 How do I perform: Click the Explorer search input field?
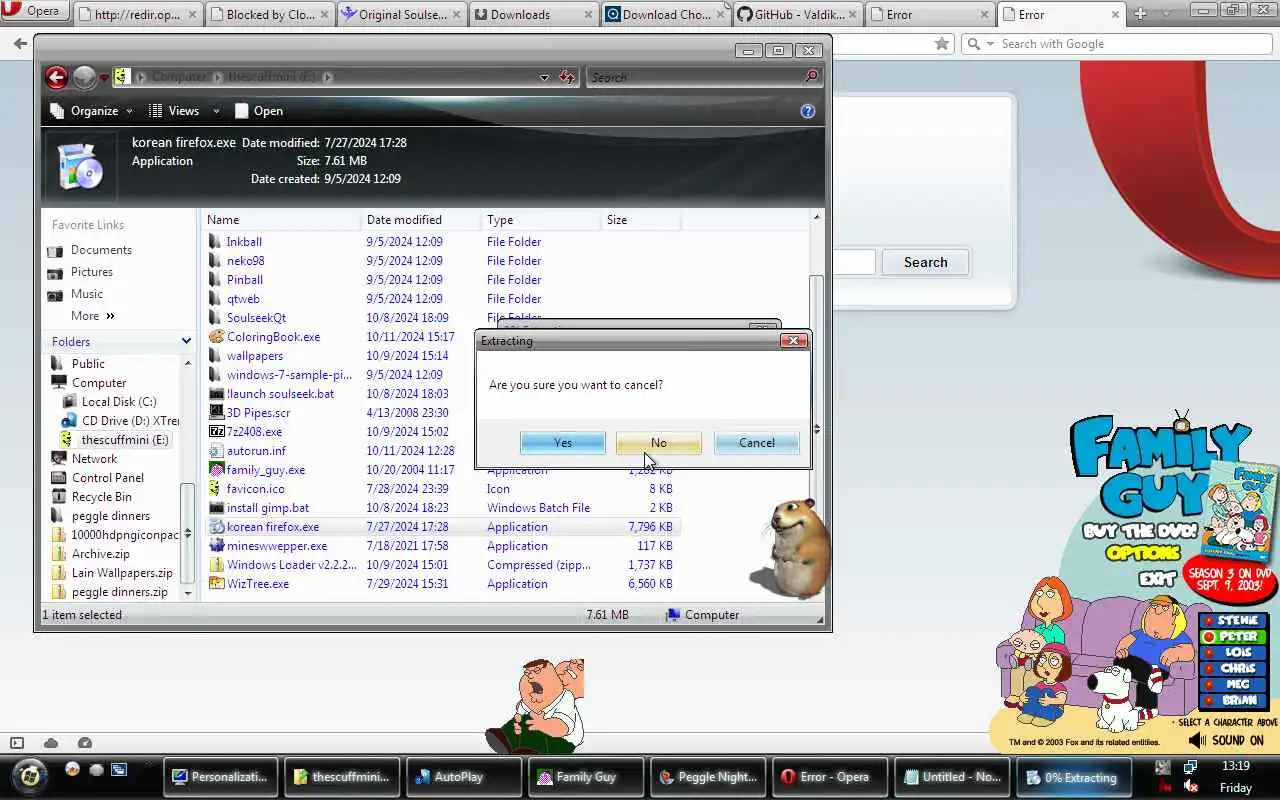click(x=695, y=77)
